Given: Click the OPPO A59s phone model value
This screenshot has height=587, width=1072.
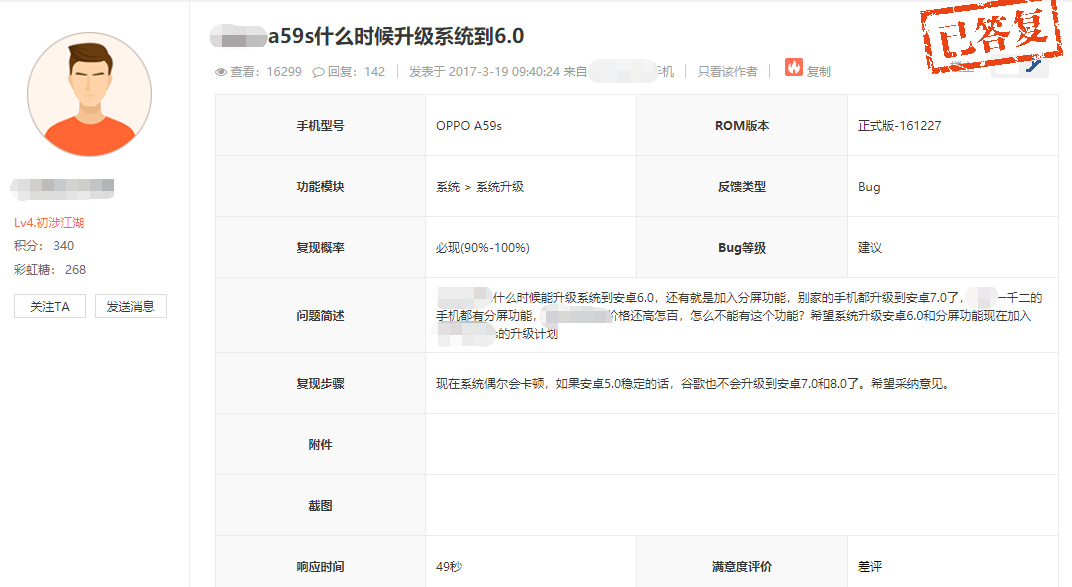Looking at the screenshot, I should 469,126.
